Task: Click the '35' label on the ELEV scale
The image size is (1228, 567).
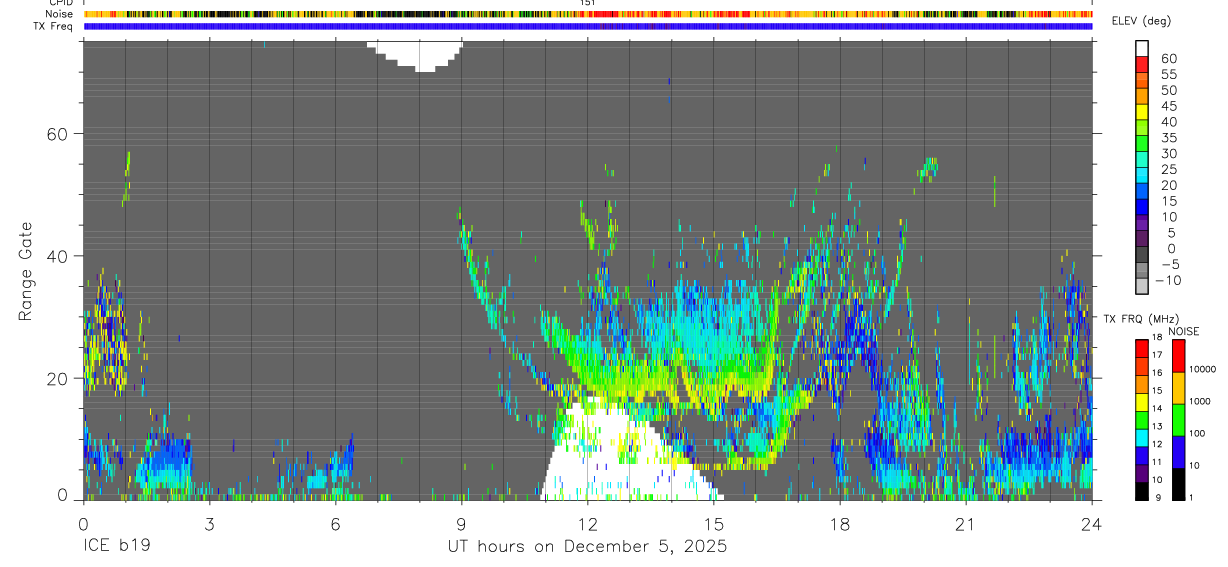Action: [x=1168, y=138]
